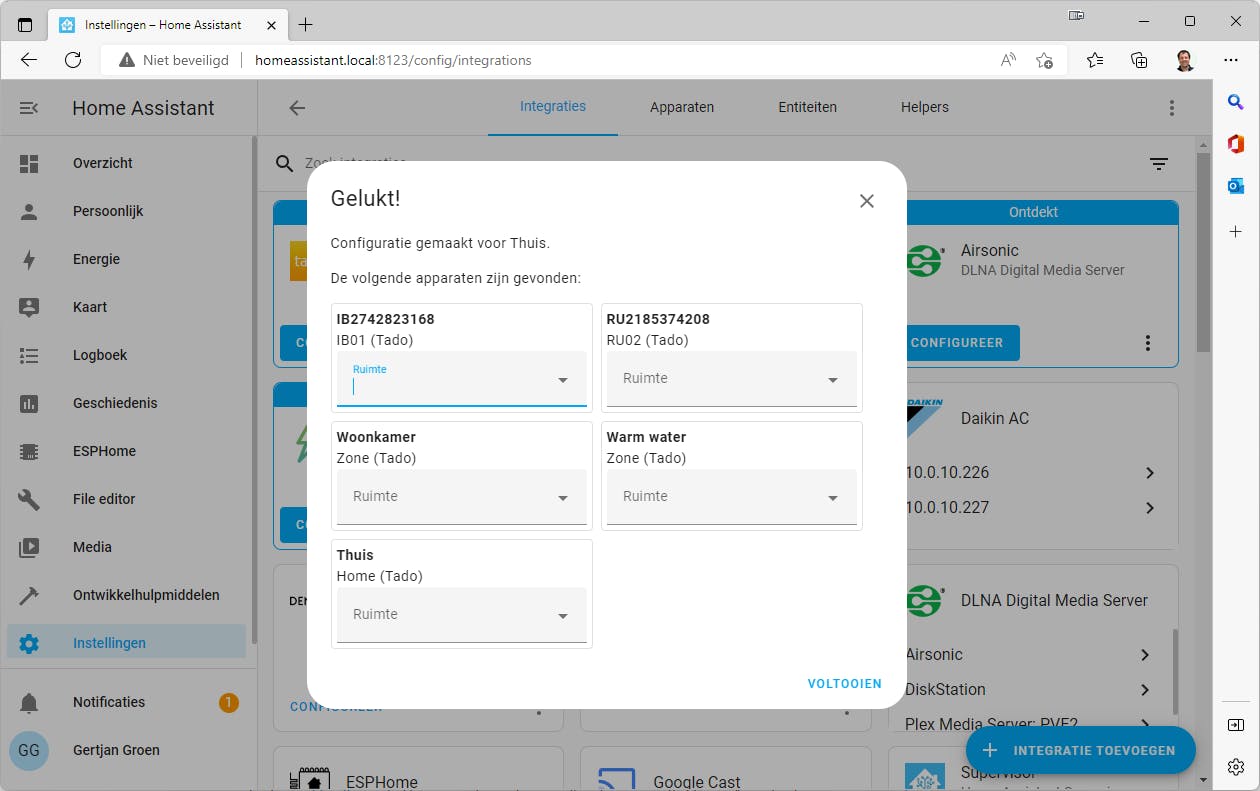The width and height of the screenshot is (1260, 791).
Task: Open Edge sidebar settings gear
Action: tap(1236, 767)
